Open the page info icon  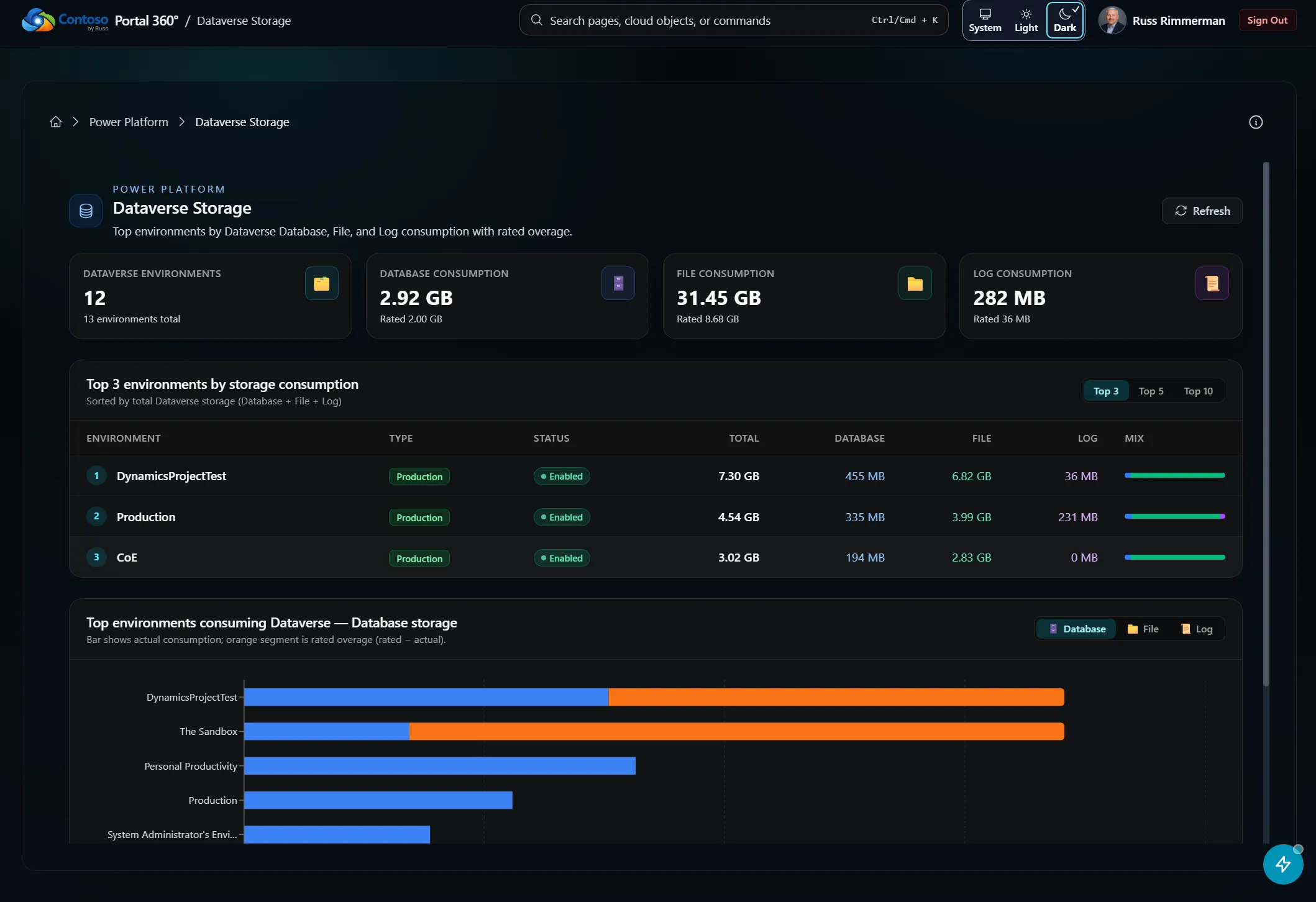[x=1256, y=122]
